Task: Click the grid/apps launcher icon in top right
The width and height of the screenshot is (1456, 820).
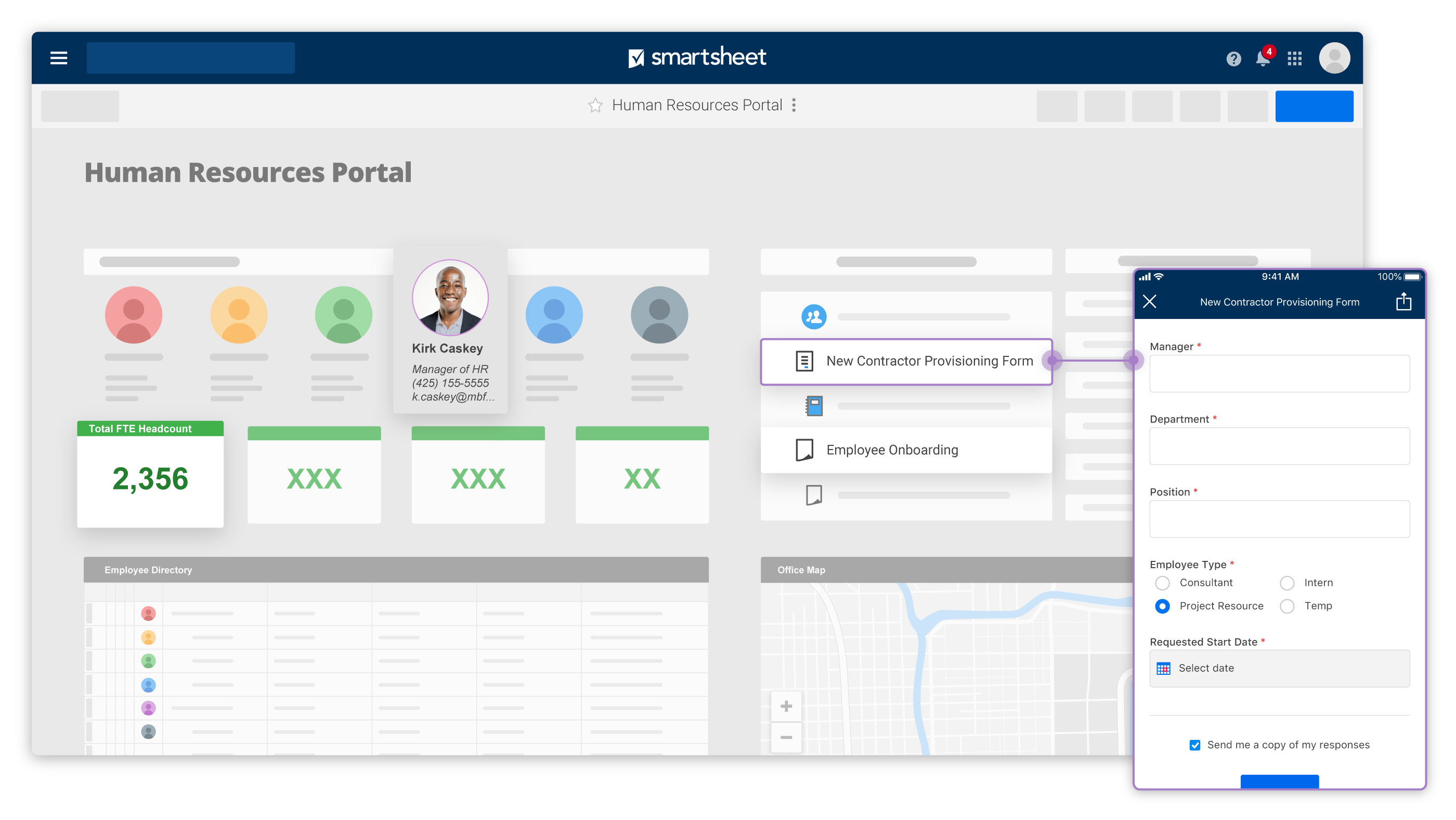Action: 1296,57
